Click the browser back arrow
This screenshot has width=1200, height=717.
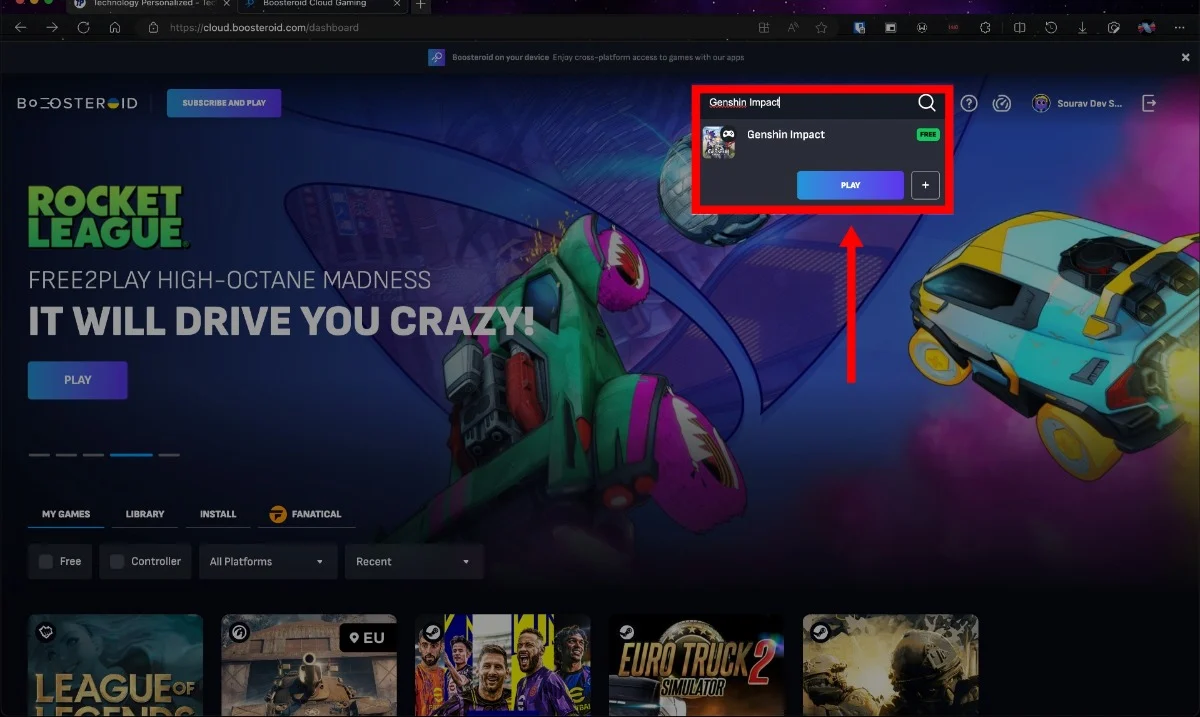[21, 28]
